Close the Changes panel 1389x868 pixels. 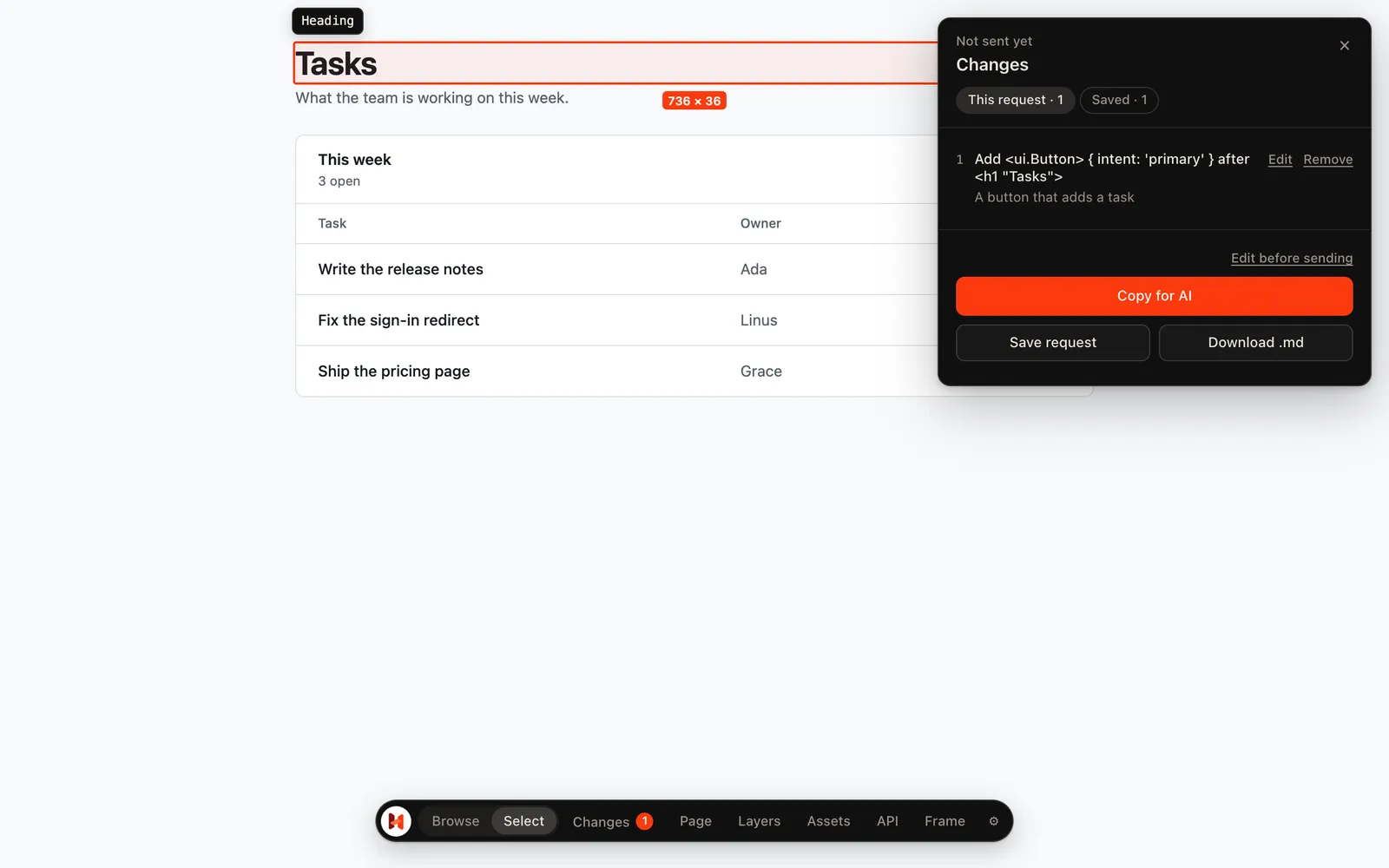pyautogui.click(x=1344, y=46)
